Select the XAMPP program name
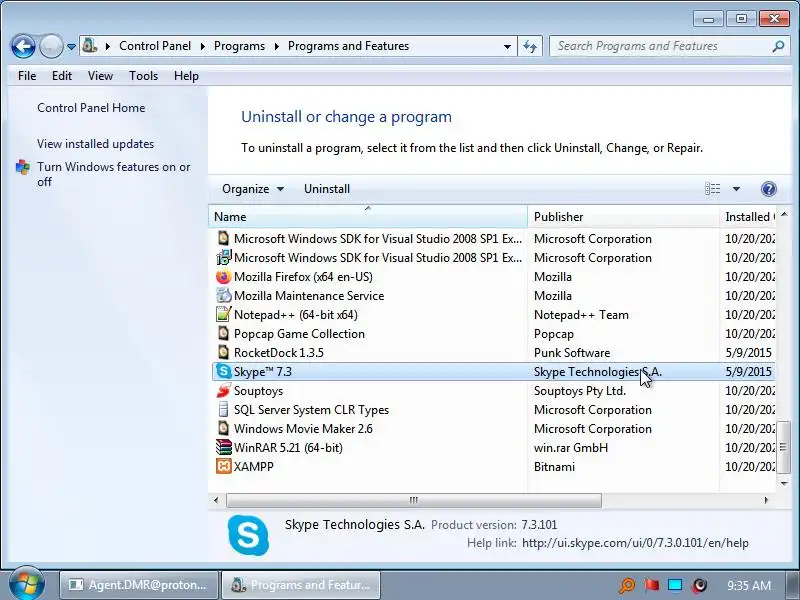This screenshot has width=800, height=600. [x=254, y=466]
